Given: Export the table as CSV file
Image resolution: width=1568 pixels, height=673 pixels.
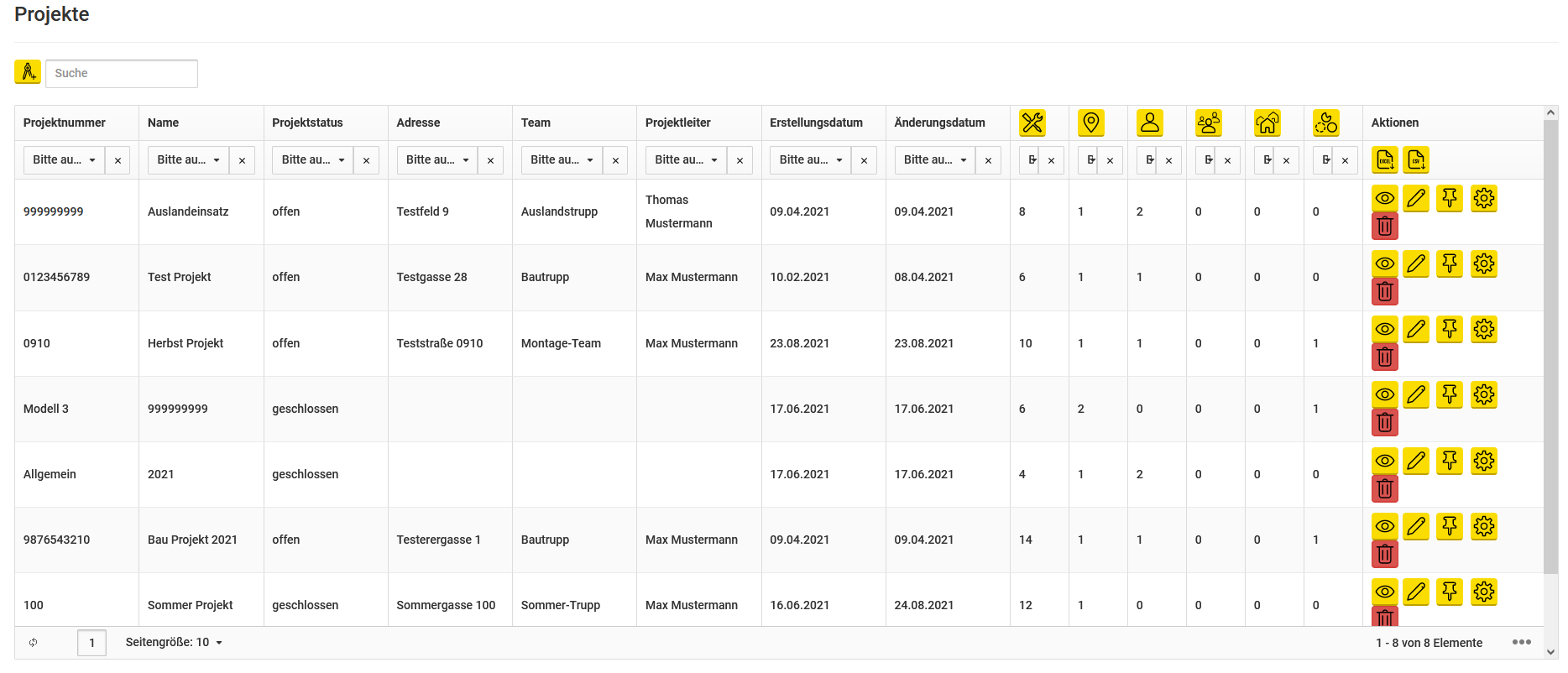Looking at the screenshot, I should [x=1417, y=159].
